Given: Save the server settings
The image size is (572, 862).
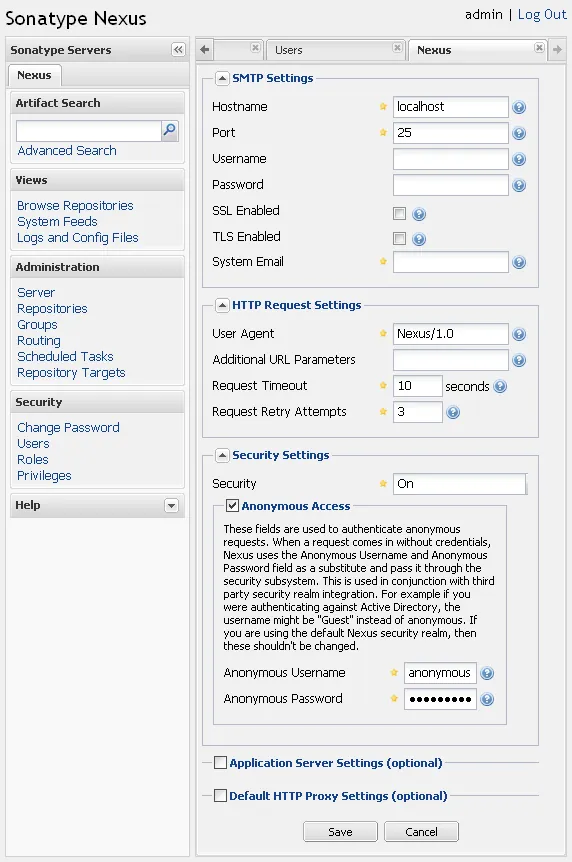Looking at the screenshot, I should (340, 832).
